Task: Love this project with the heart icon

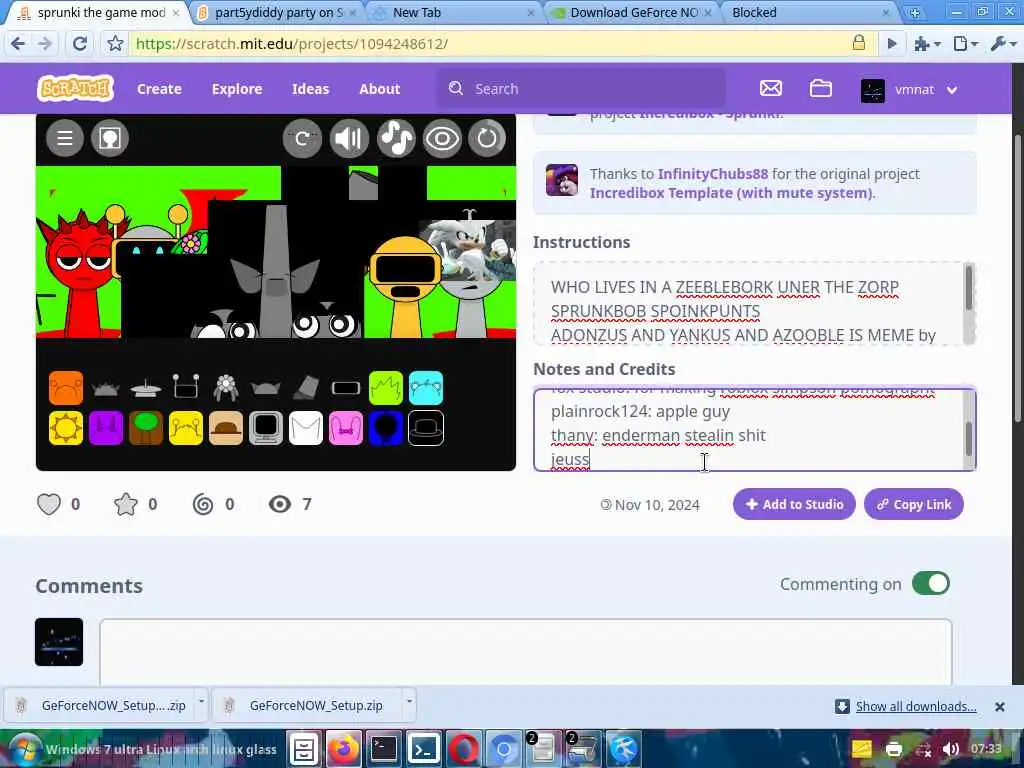Action: [49, 504]
